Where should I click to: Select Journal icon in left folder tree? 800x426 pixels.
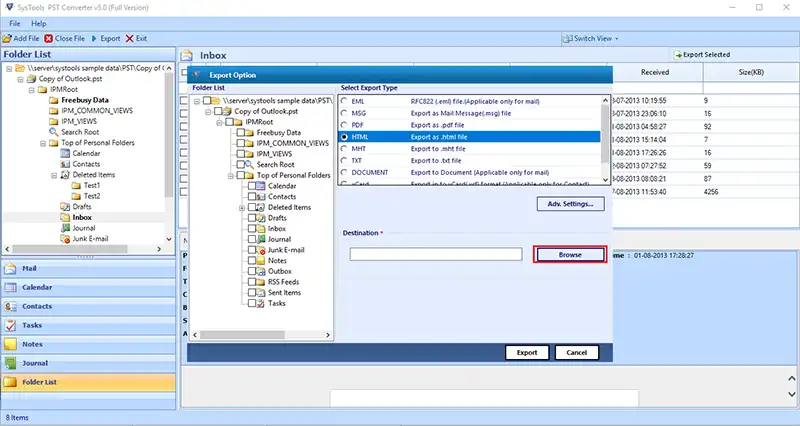[x=65, y=228]
